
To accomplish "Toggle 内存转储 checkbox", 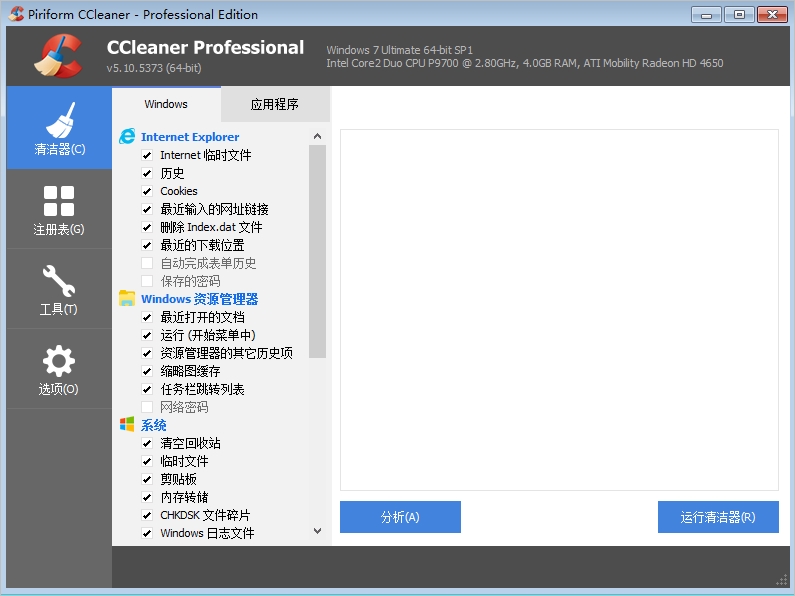I will (147, 497).
